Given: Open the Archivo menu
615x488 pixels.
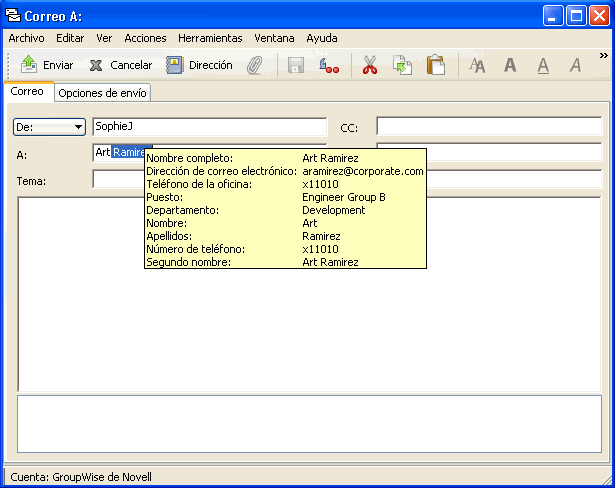Looking at the screenshot, I should click(27, 38).
